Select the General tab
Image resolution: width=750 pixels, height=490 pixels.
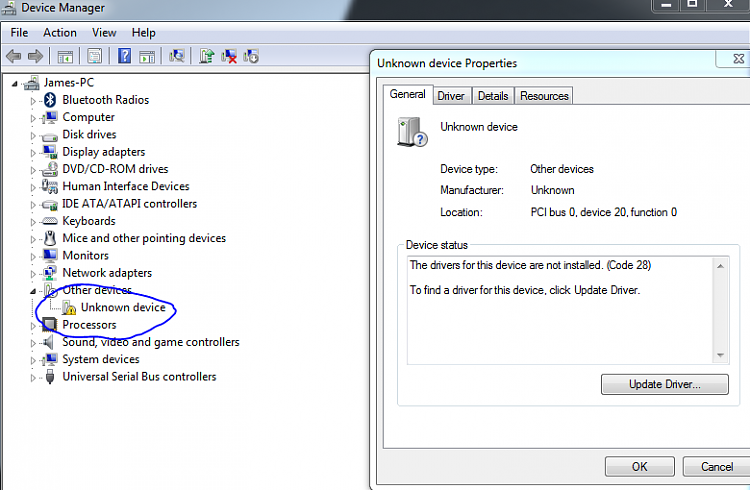(408, 94)
